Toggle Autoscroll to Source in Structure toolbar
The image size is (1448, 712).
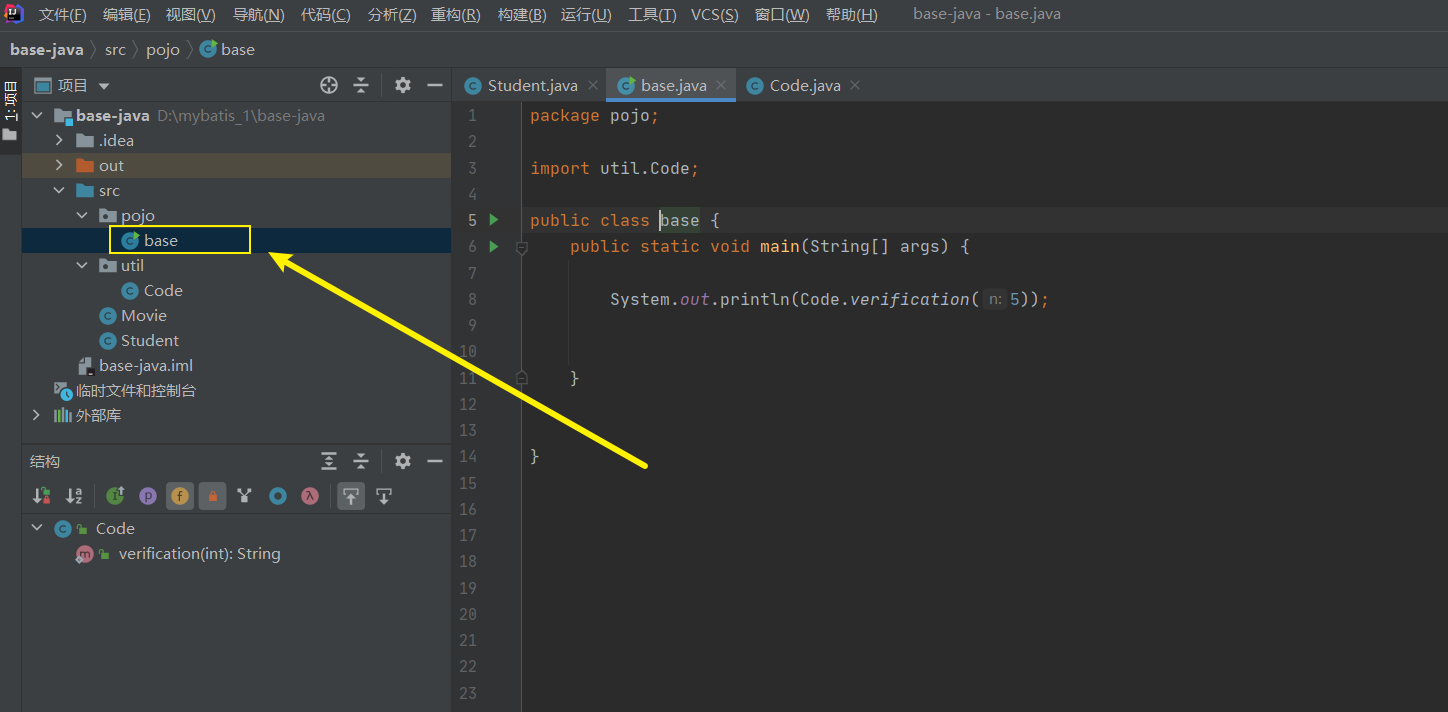(351, 495)
